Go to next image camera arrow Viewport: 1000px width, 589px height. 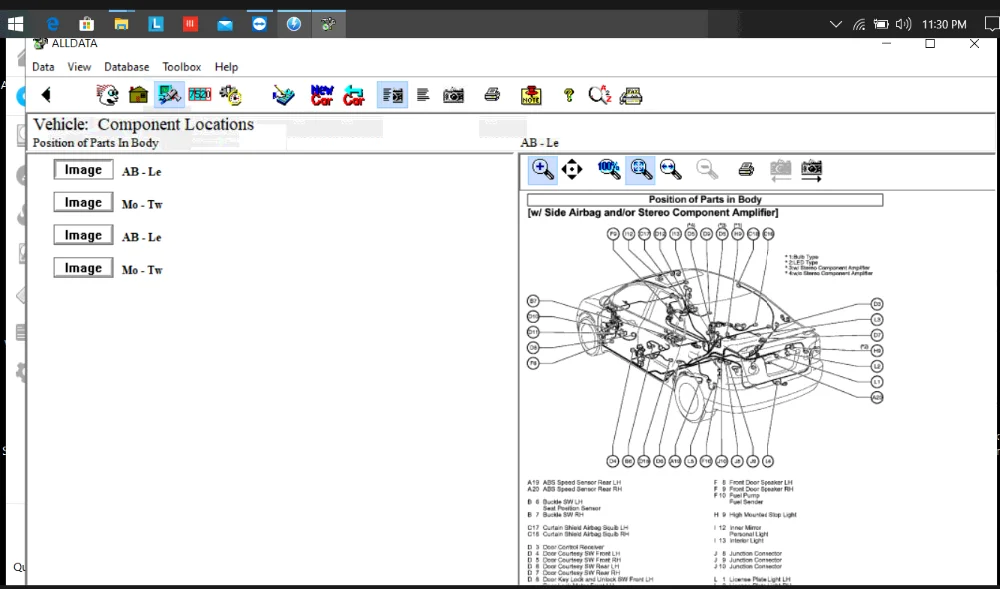tap(811, 169)
